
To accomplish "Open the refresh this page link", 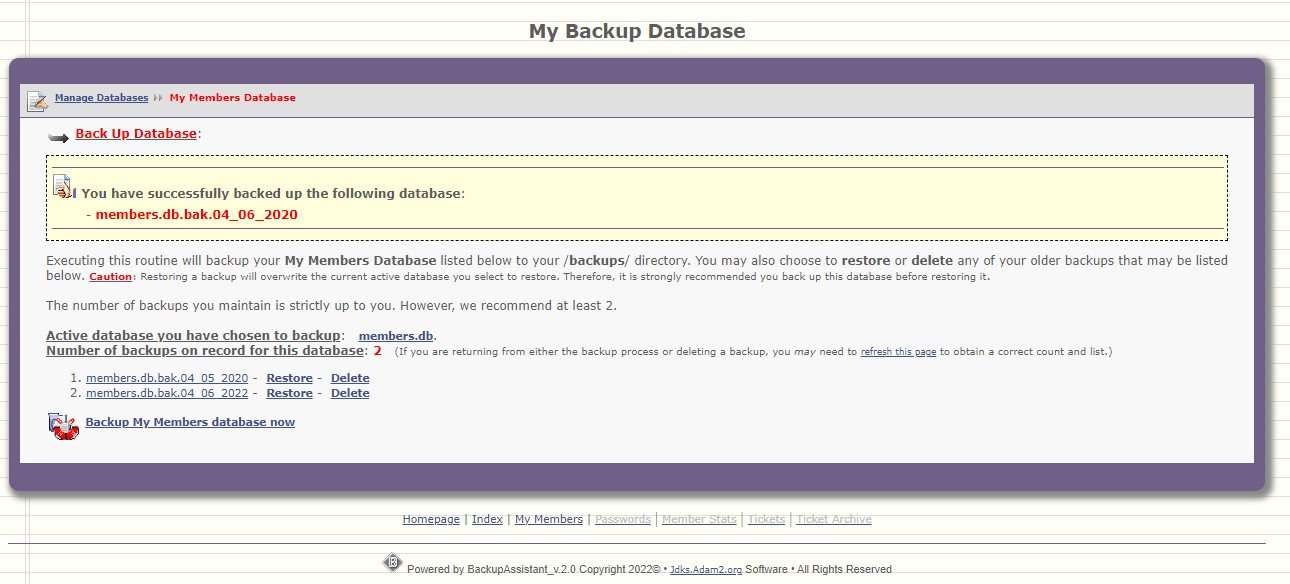I will [898, 352].
